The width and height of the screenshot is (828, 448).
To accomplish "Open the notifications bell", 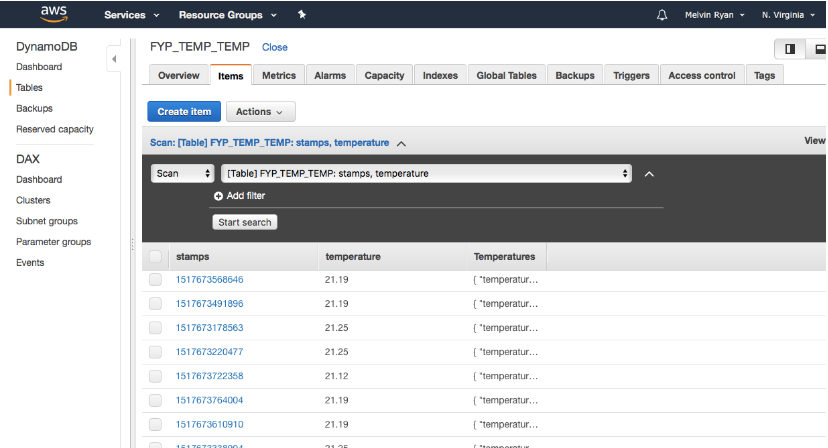I will click(x=662, y=15).
